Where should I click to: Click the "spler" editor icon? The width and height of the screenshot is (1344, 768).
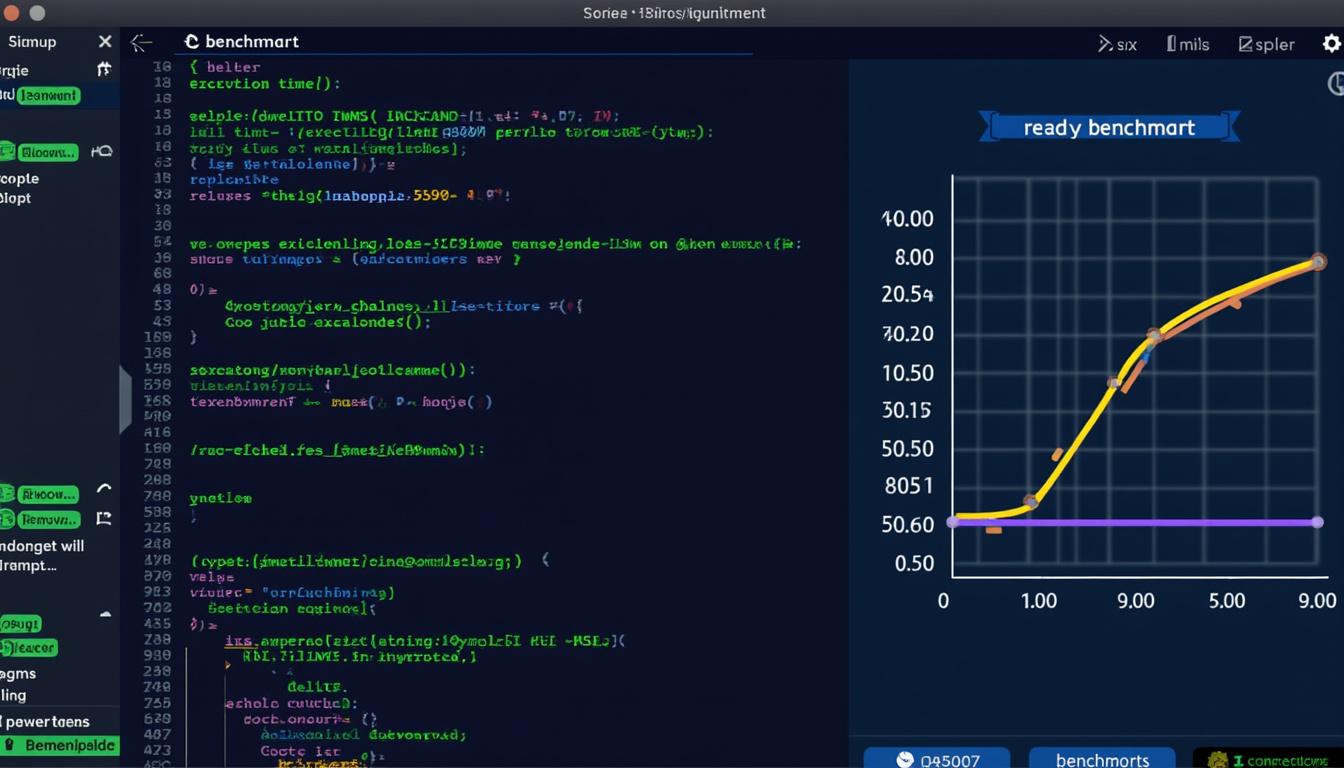(1265, 44)
